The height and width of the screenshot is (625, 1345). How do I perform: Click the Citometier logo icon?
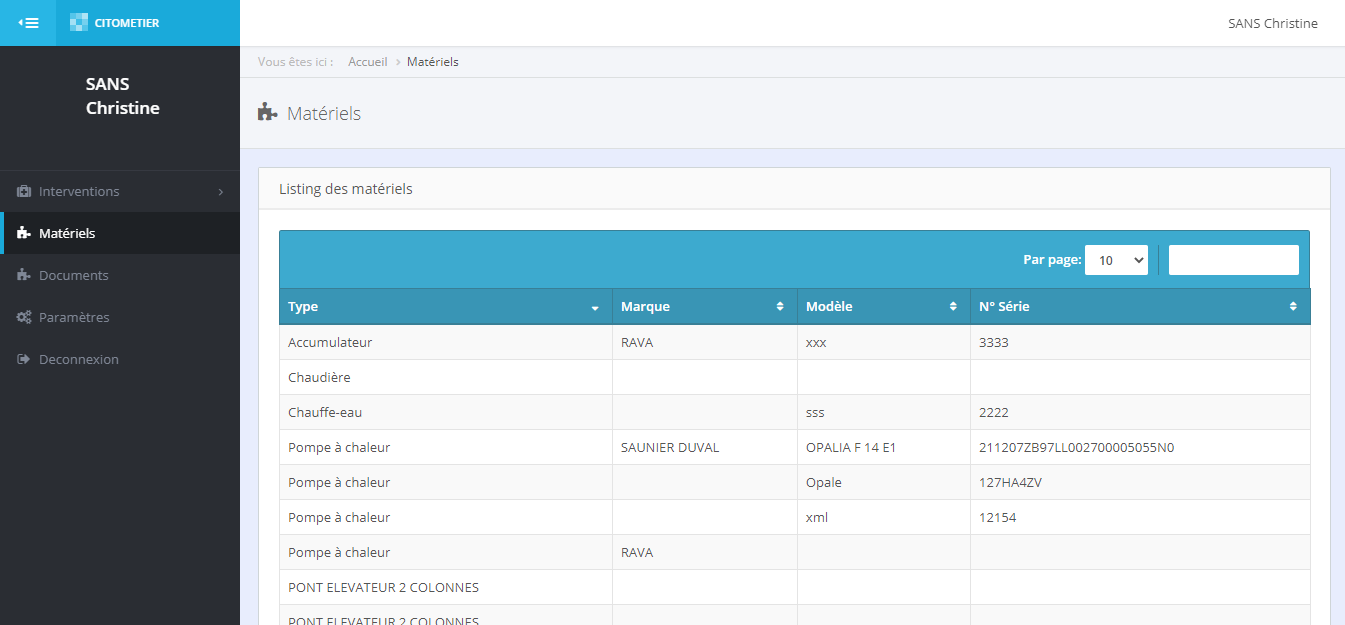(x=79, y=23)
